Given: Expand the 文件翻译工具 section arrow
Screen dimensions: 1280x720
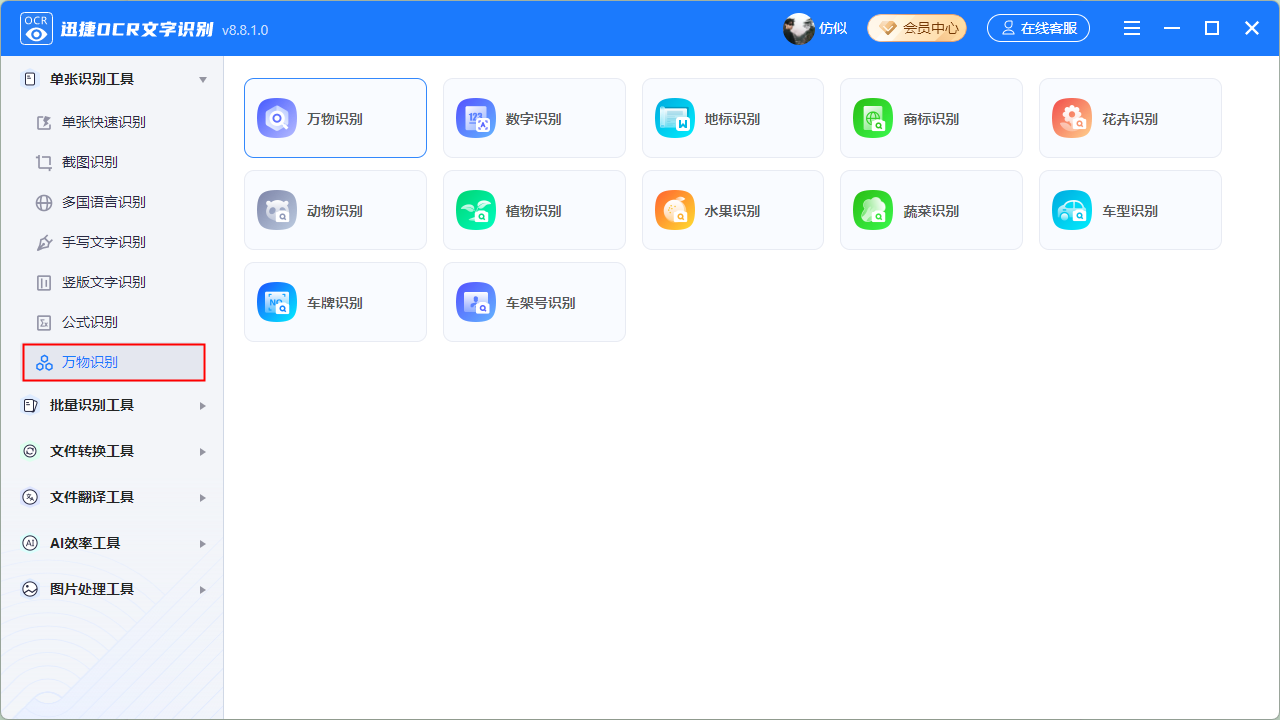Looking at the screenshot, I should coord(203,497).
